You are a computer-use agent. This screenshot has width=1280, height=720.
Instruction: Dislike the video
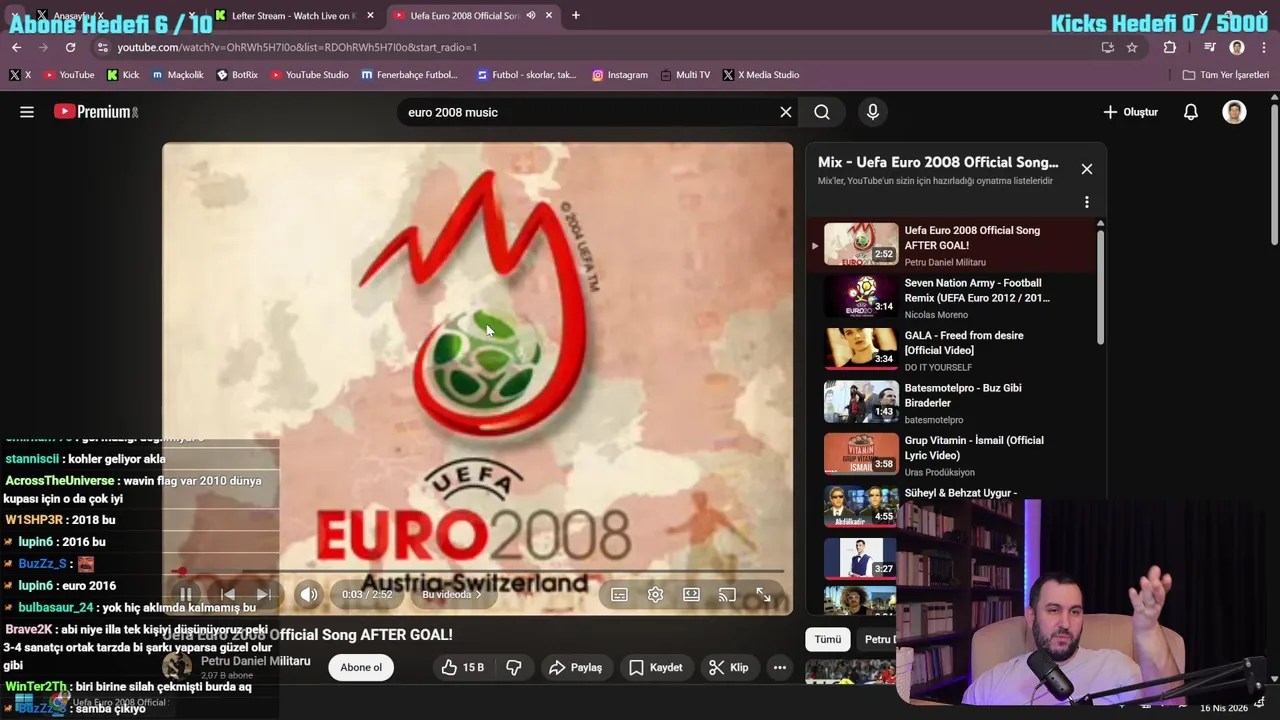(514, 668)
